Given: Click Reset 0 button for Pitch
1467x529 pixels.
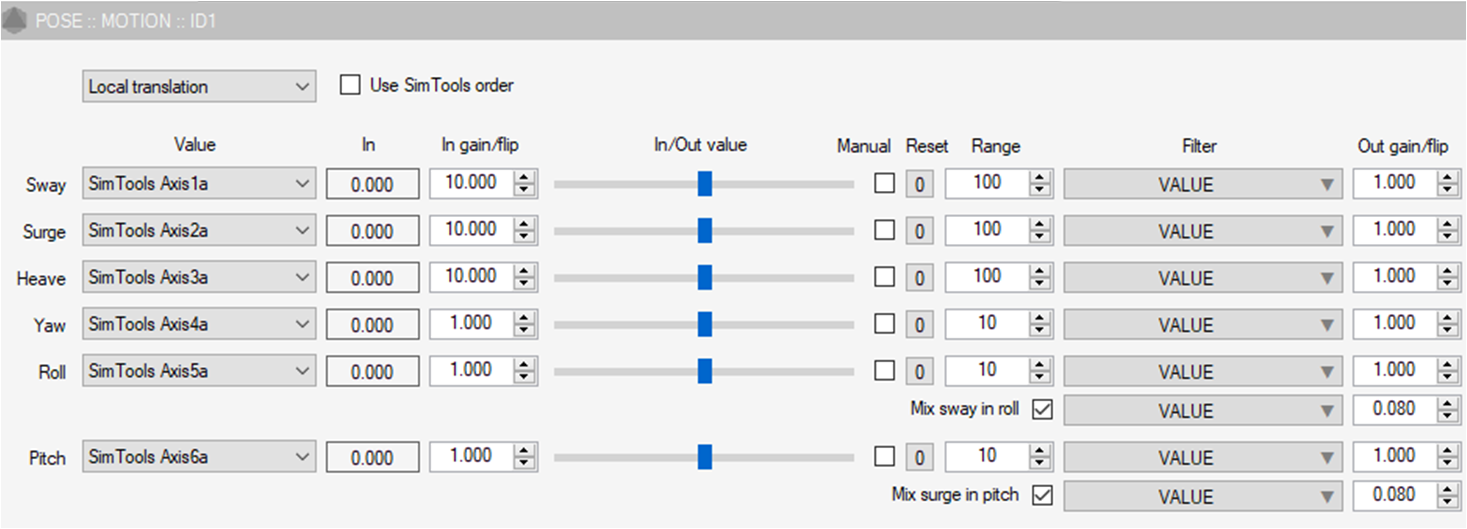Looking at the screenshot, I should pos(920,458).
